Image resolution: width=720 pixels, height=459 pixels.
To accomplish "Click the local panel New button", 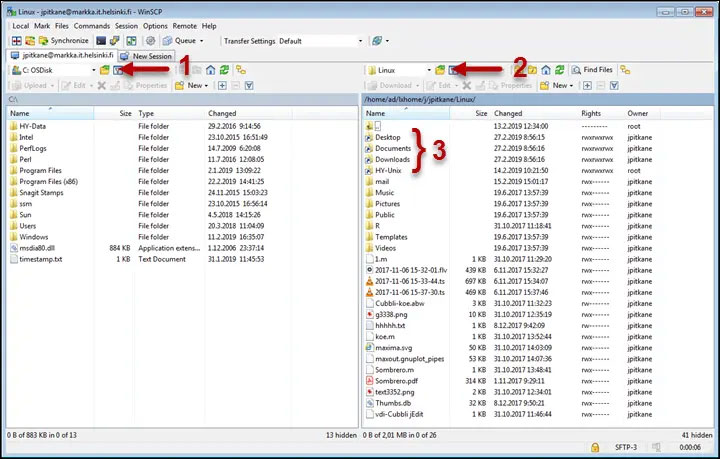I will tap(191, 85).
